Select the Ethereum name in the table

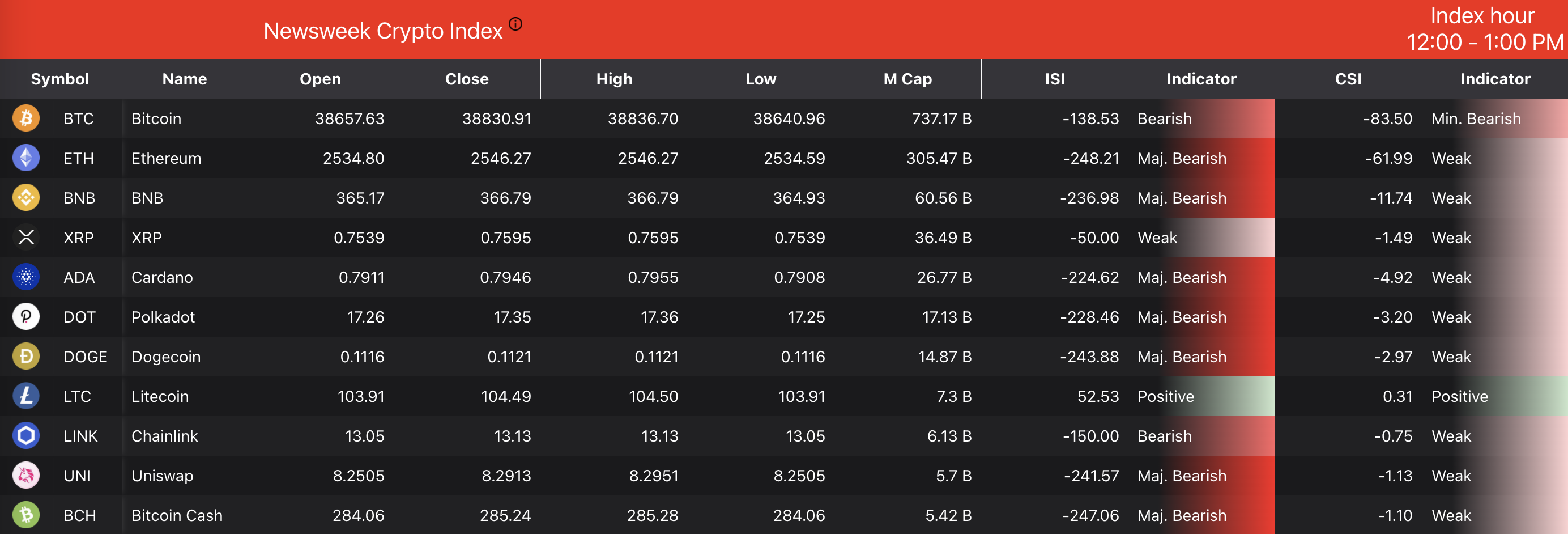click(x=166, y=158)
